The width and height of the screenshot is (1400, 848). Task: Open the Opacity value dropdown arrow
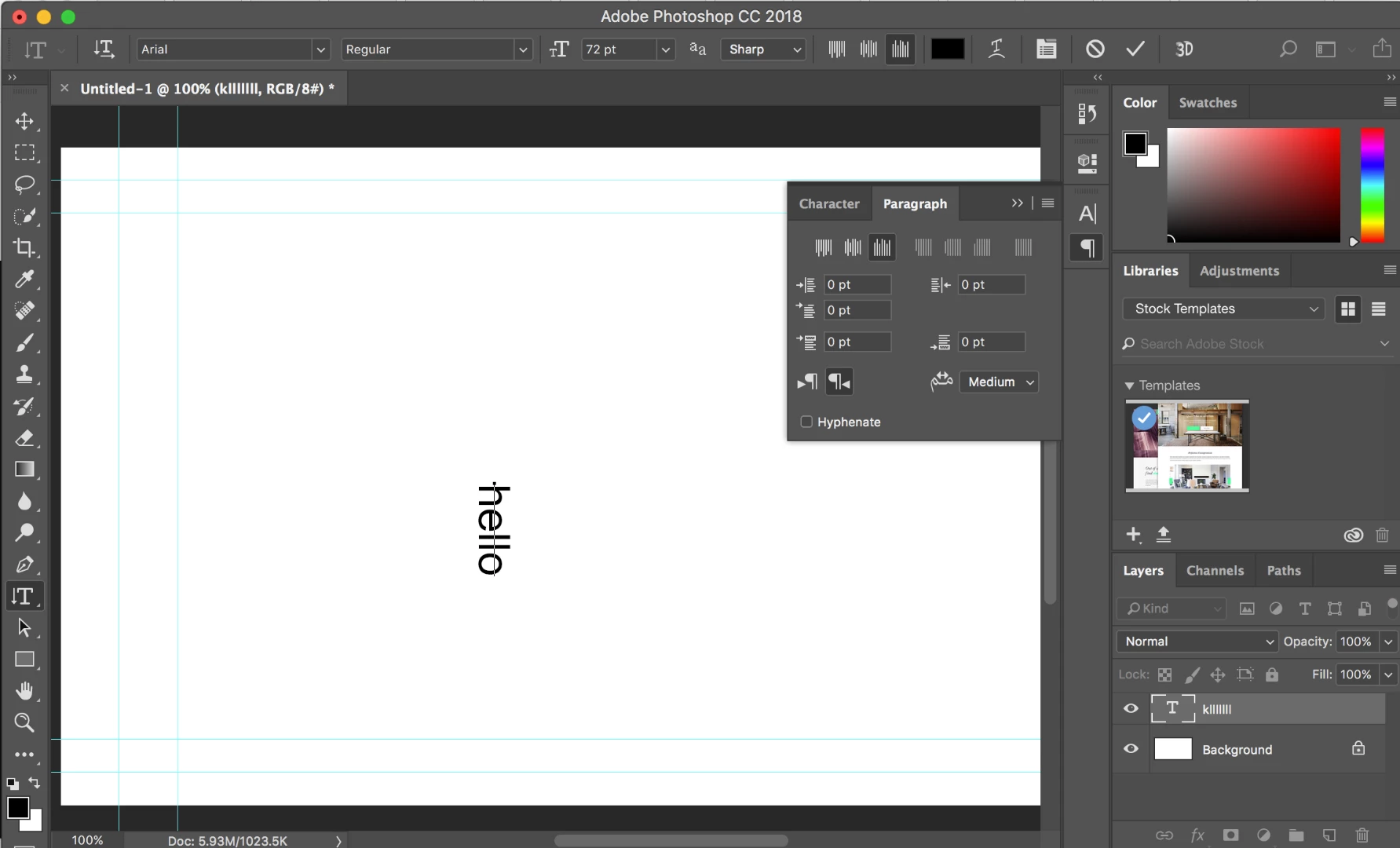pyautogui.click(x=1388, y=641)
